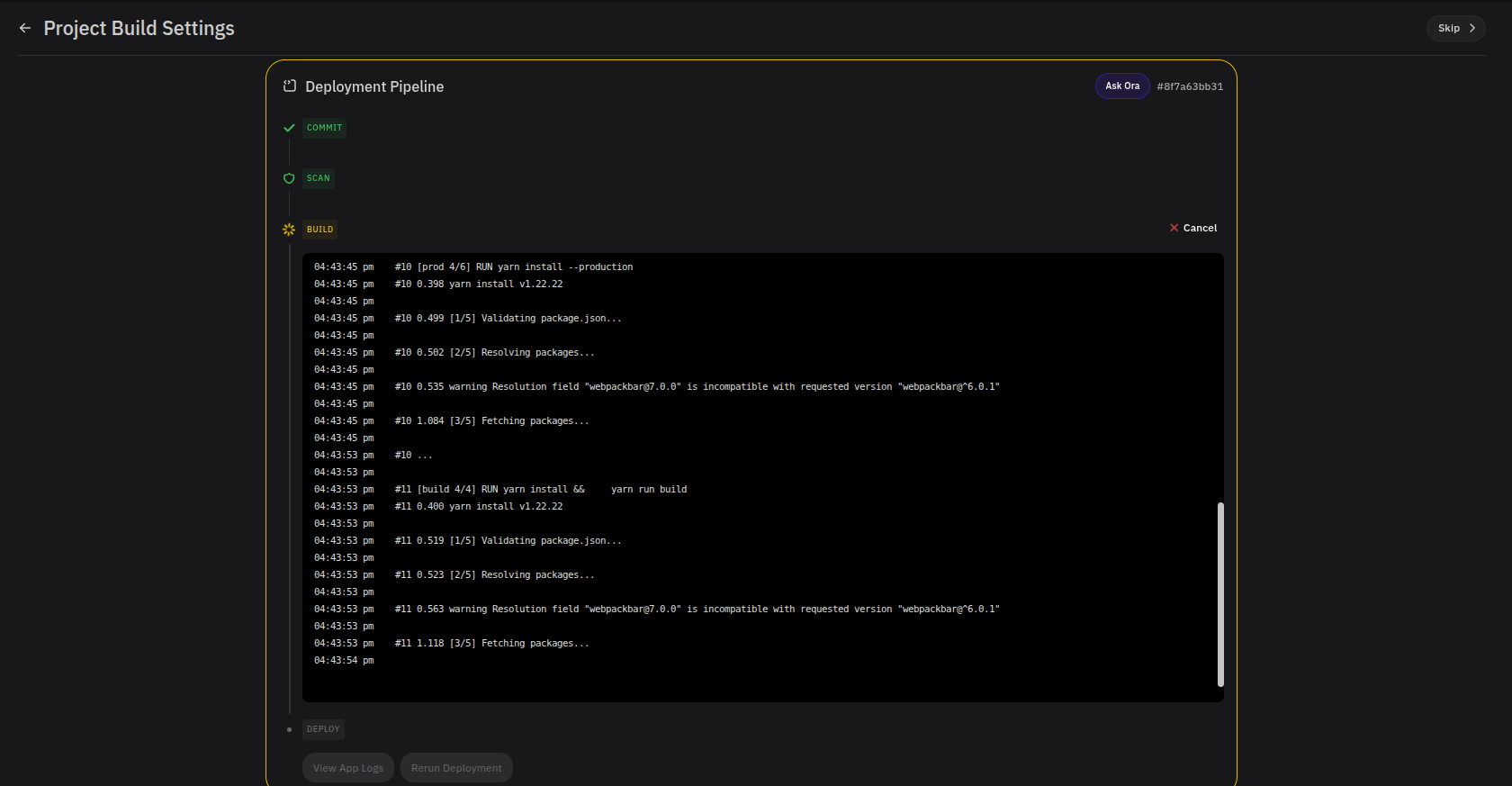Click the 'Project Build Settings' page title

tap(139, 28)
